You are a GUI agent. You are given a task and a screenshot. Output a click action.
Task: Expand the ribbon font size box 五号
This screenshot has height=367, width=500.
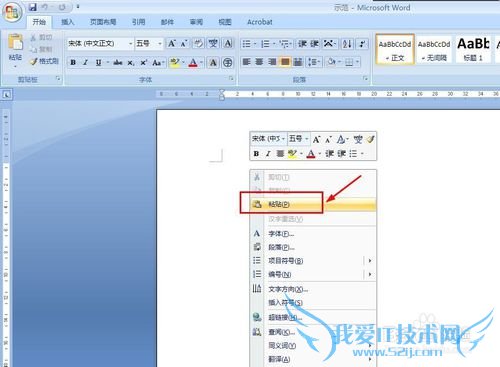(160, 44)
